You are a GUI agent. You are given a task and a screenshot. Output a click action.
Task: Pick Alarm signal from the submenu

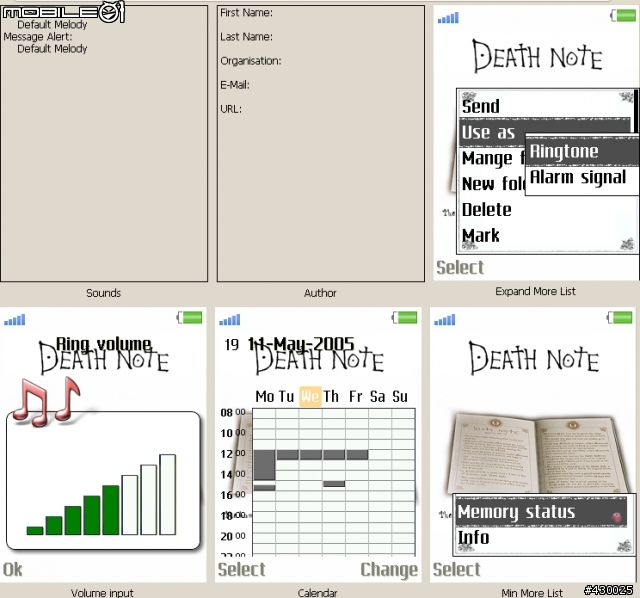pos(582,177)
